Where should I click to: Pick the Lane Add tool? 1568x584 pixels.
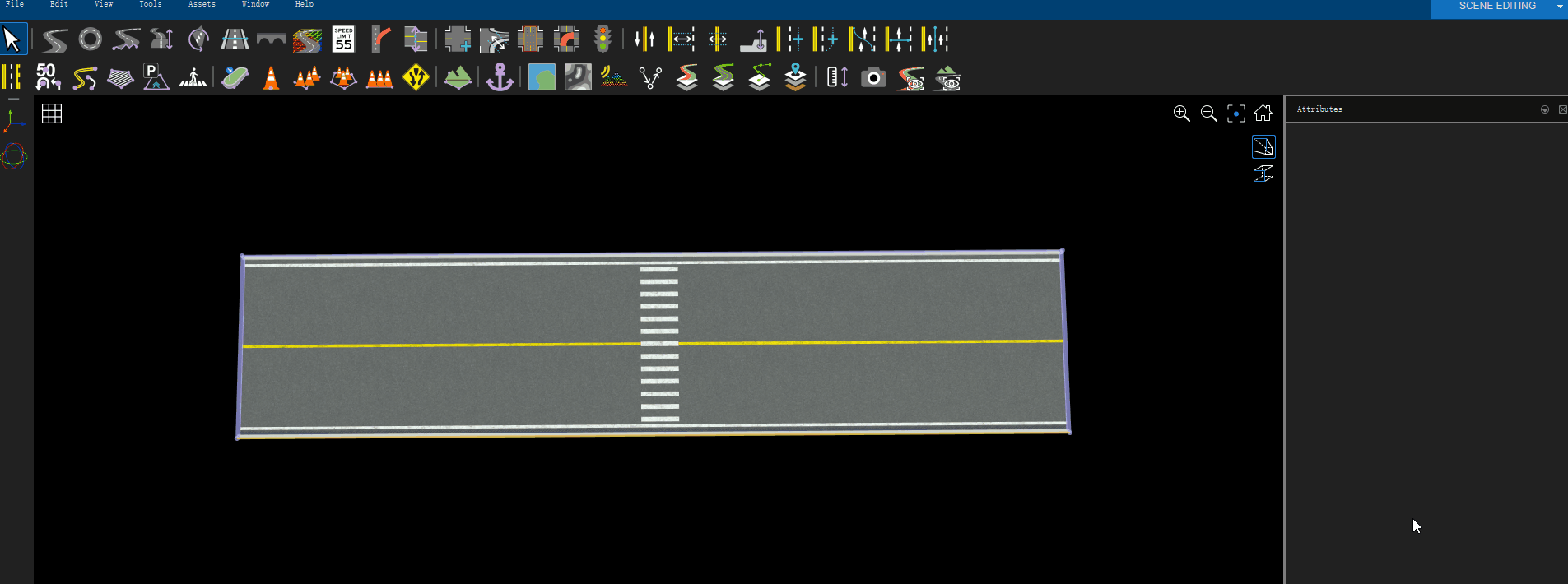[x=790, y=39]
